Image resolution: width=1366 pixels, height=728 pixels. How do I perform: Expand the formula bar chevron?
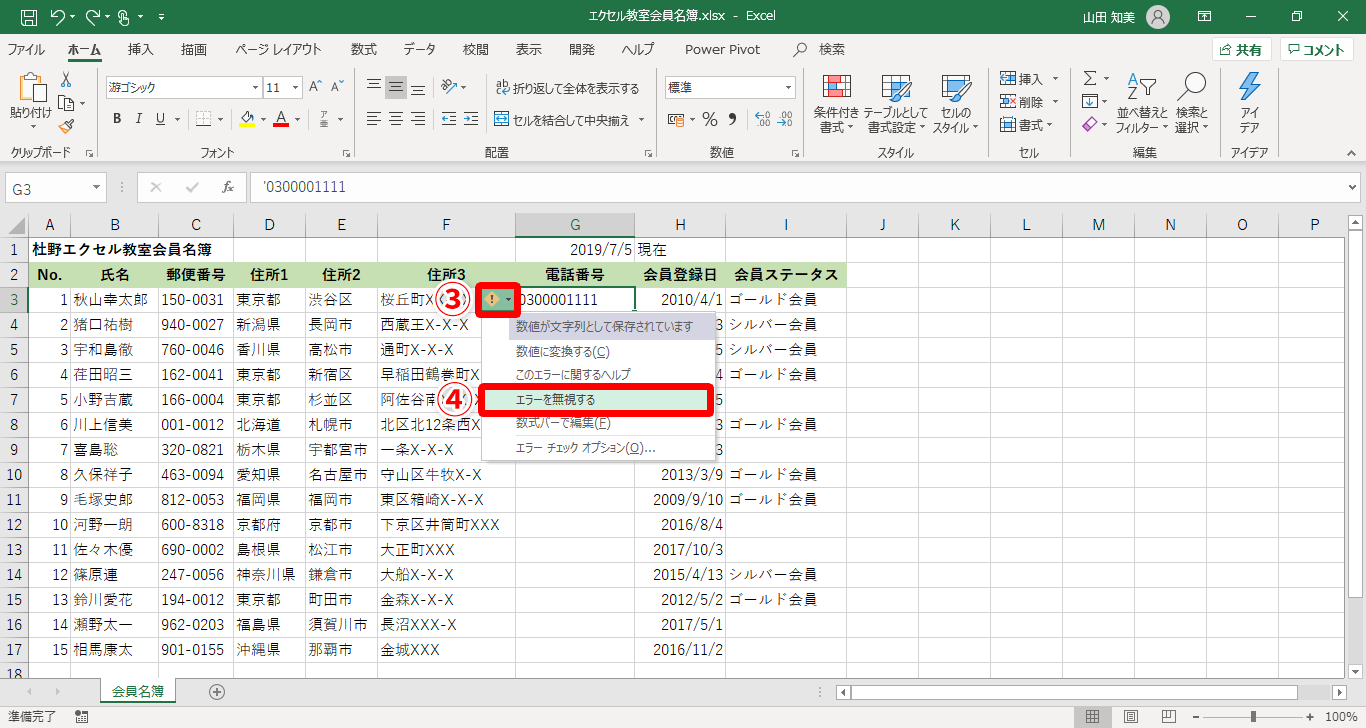[x=1353, y=187]
